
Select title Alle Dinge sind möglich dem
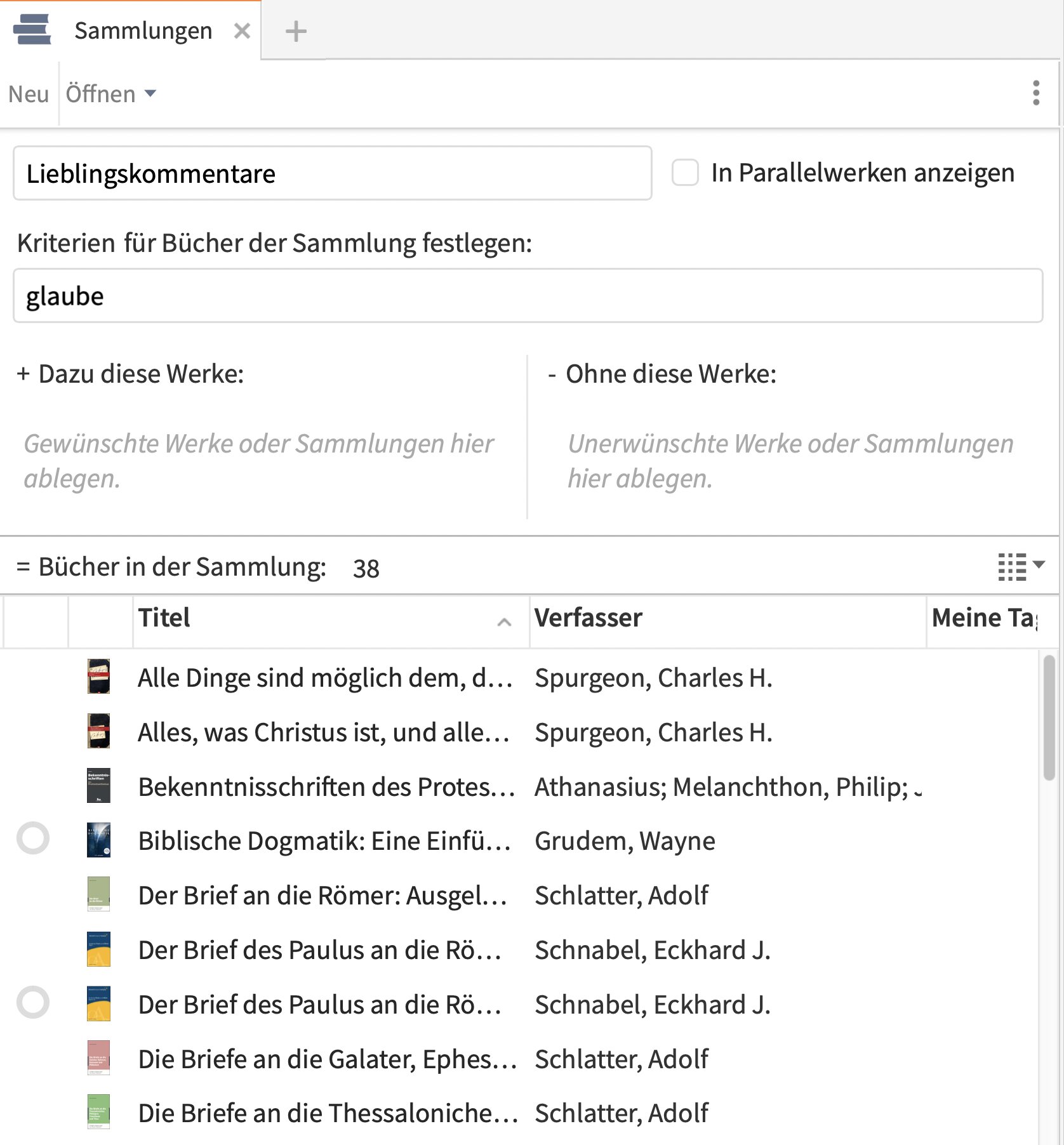(325, 678)
